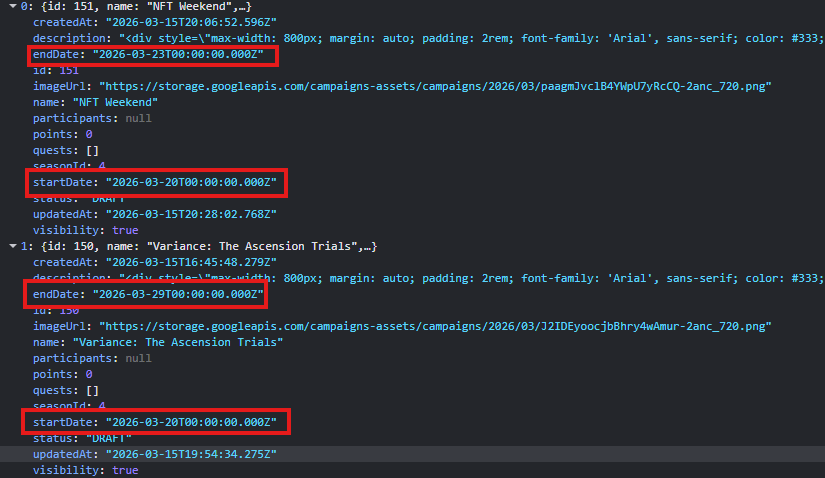This screenshot has width=825, height=478.
Task: Select the NFT Weekend imageUrl string
Action: point(435,86)
